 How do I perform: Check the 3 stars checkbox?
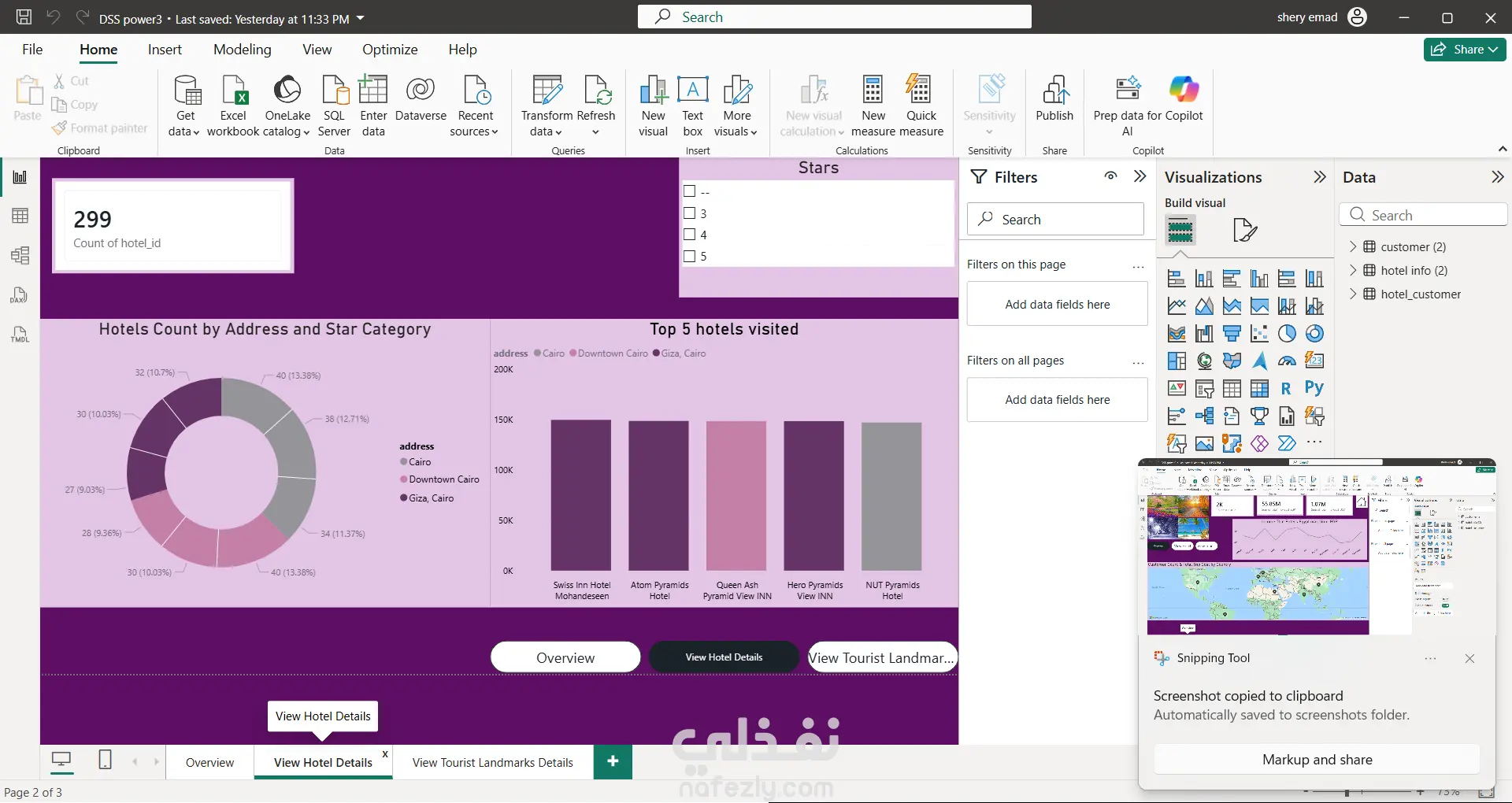pos(690,213)
